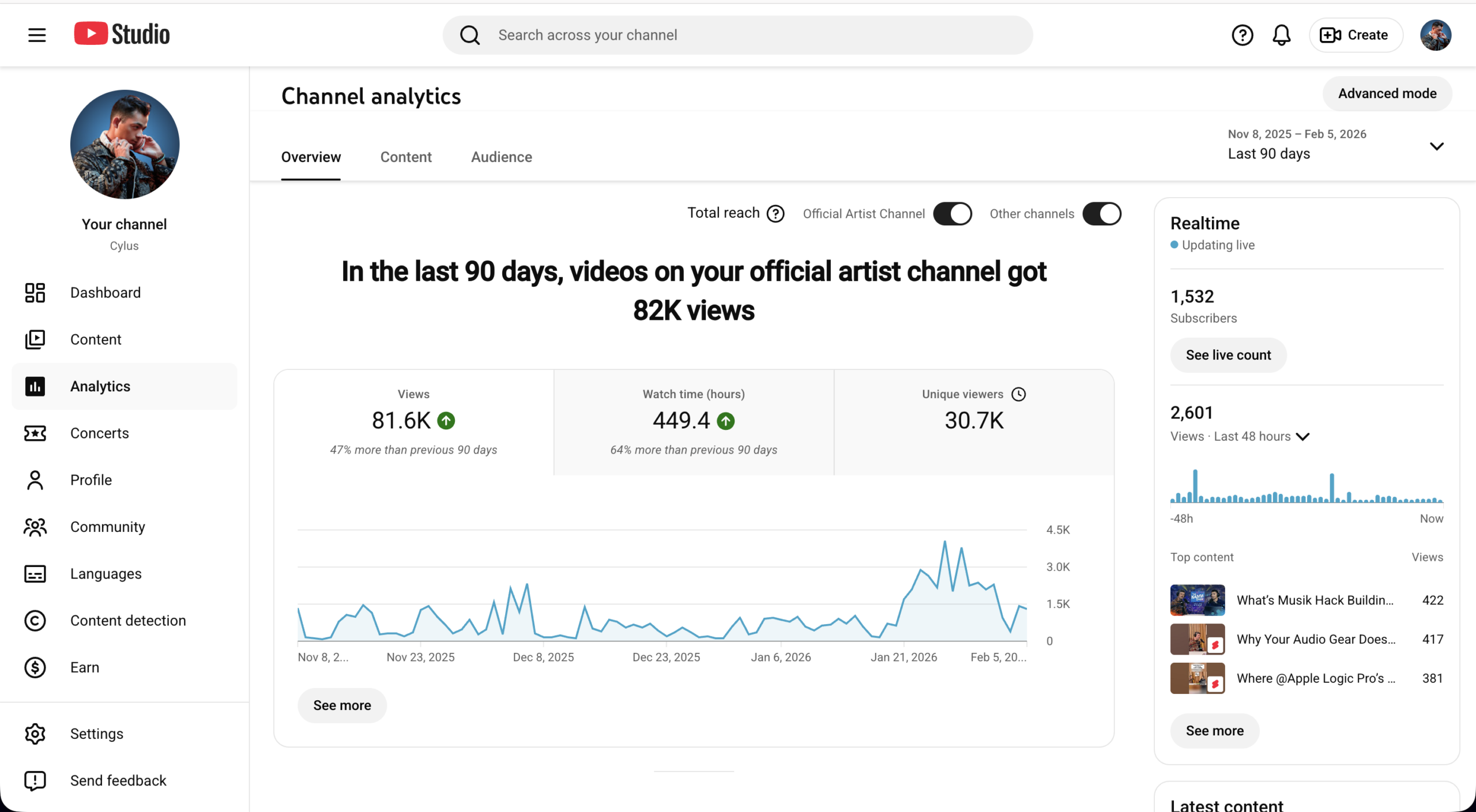The height and width of the screenshot is (812, 1476).
Task: Click the Earn dollar icon
Action: click(35, 667)
